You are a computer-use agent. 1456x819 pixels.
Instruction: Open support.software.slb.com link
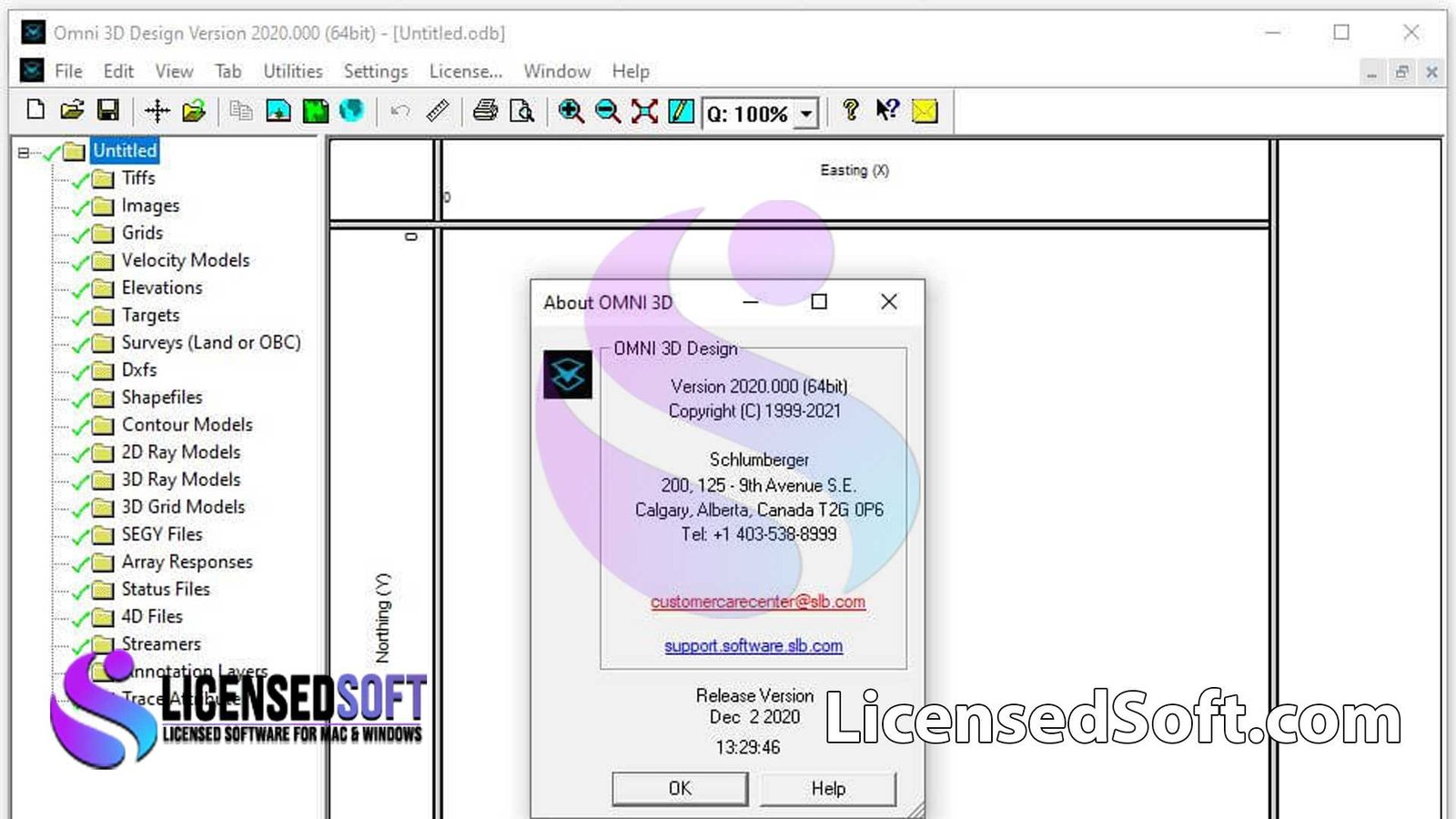click(x=753, y=645)
